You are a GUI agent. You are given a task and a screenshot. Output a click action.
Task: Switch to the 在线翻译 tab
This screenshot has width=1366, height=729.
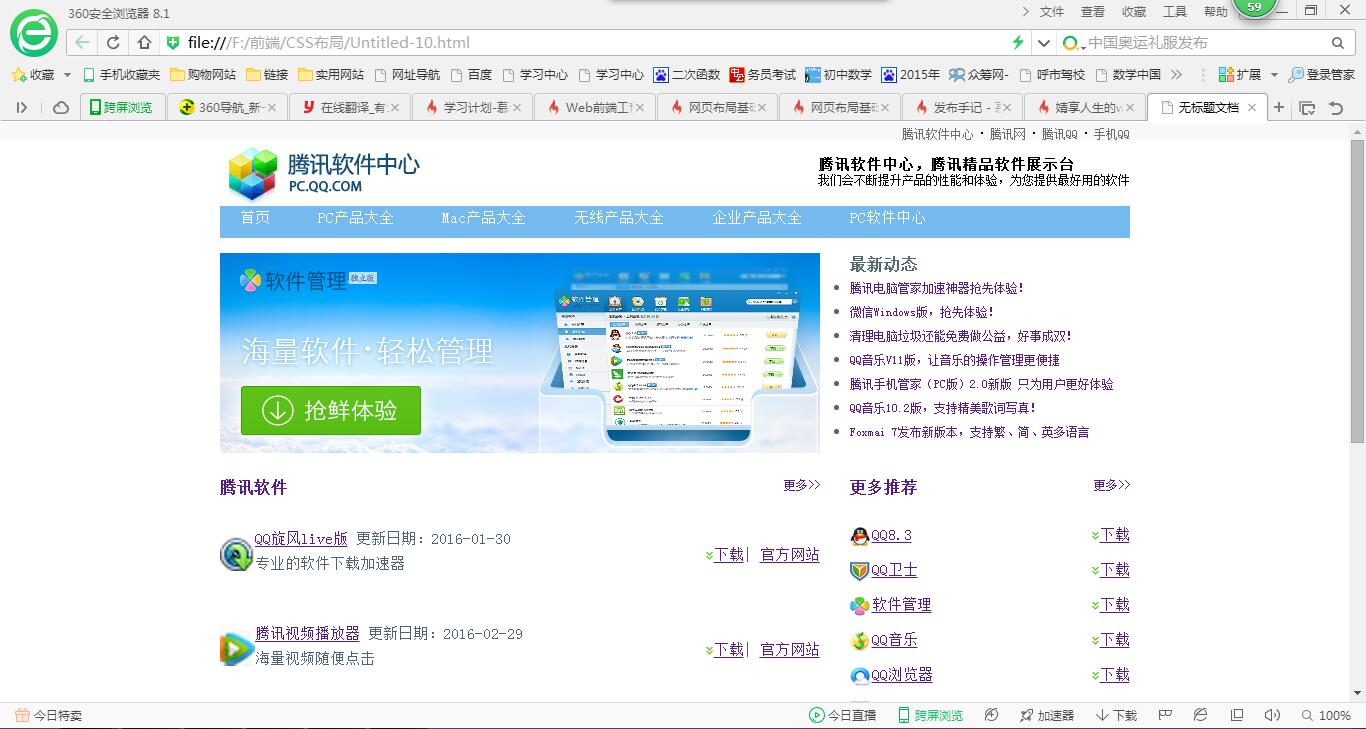point(350,107)
